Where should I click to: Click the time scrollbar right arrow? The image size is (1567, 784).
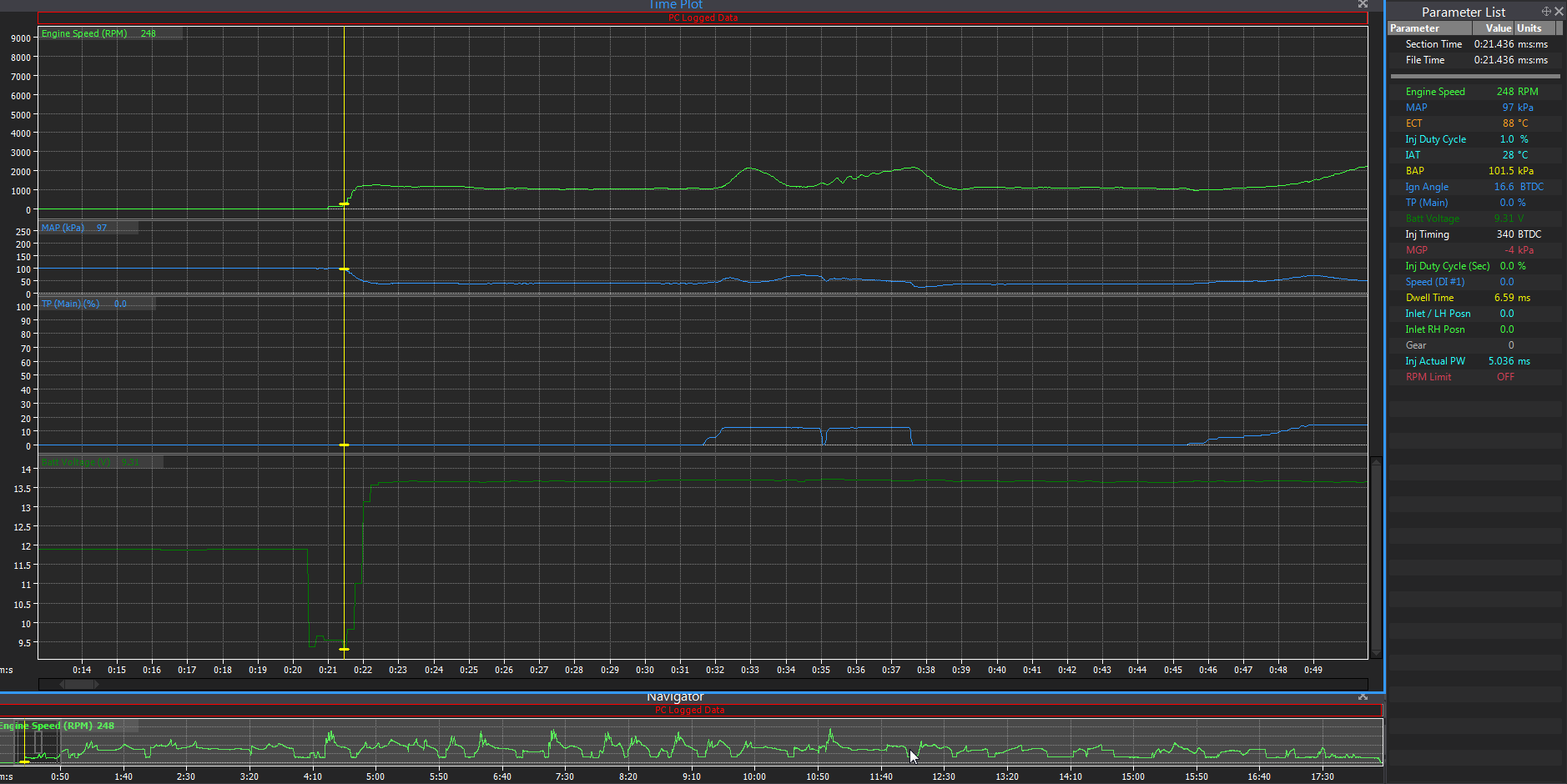[x=97, y=685]
